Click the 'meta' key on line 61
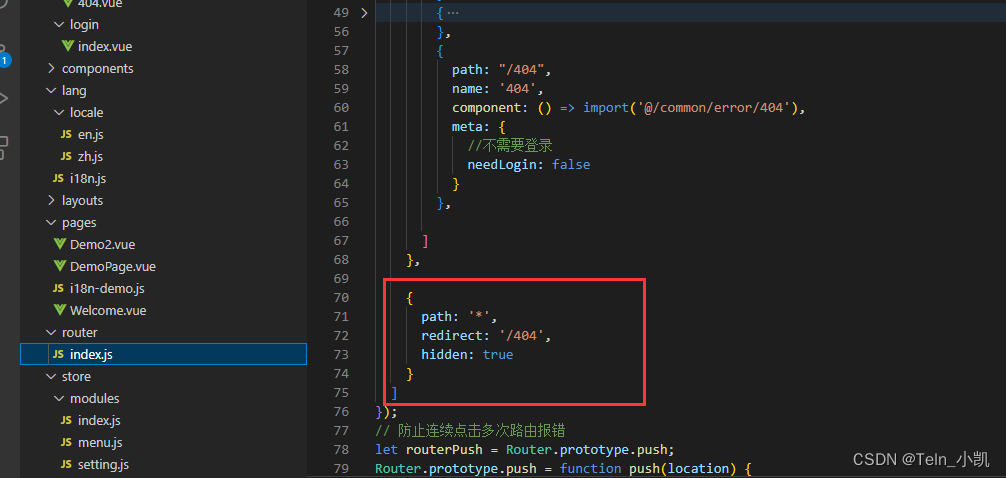Screen dimensions: 1006x478 click(467, 126)
